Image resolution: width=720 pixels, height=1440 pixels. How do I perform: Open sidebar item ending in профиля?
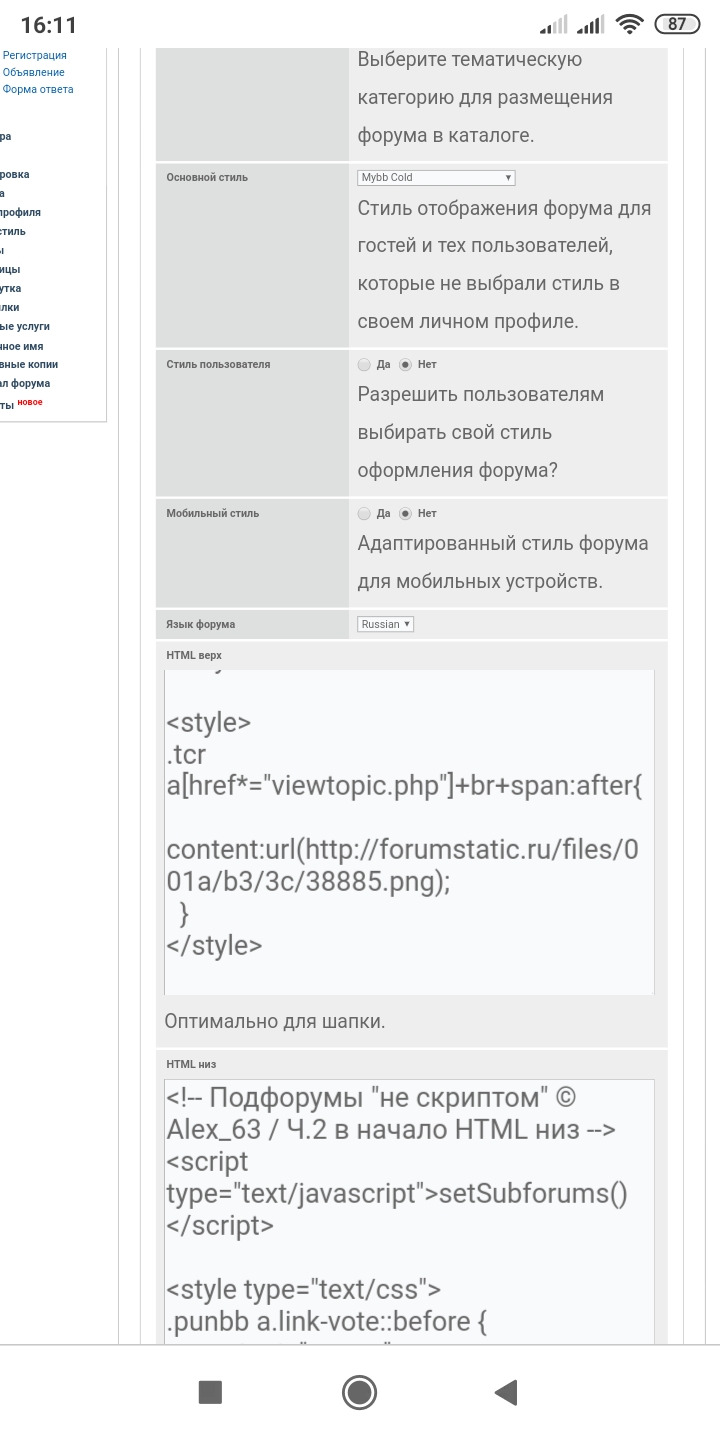click(20, 213)
